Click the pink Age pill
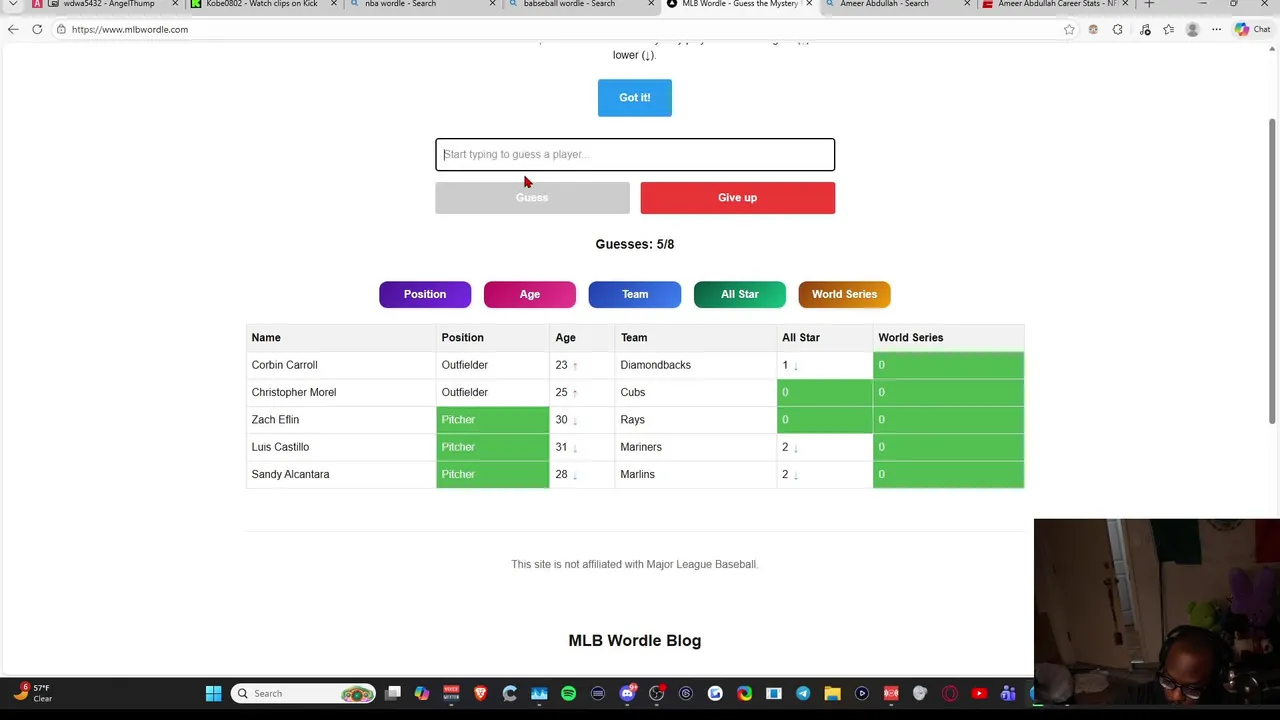This screenshot has width=1280, height=720. tap(530, 294)
